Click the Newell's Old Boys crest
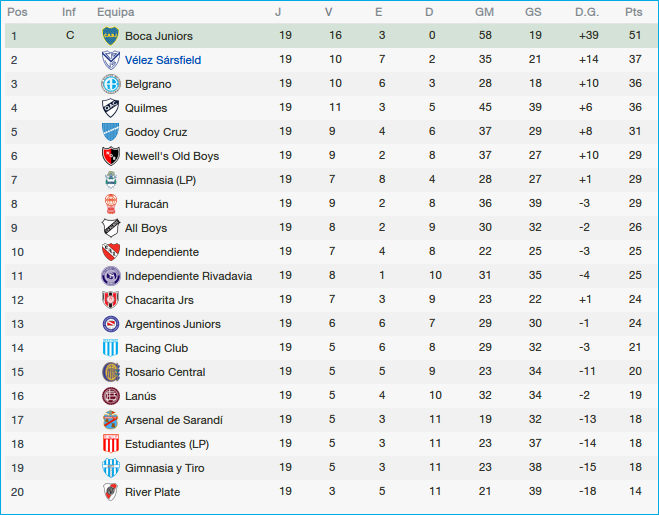Image resolution: width=659 pixels, height=515 pixels. [x=110, y=156]
